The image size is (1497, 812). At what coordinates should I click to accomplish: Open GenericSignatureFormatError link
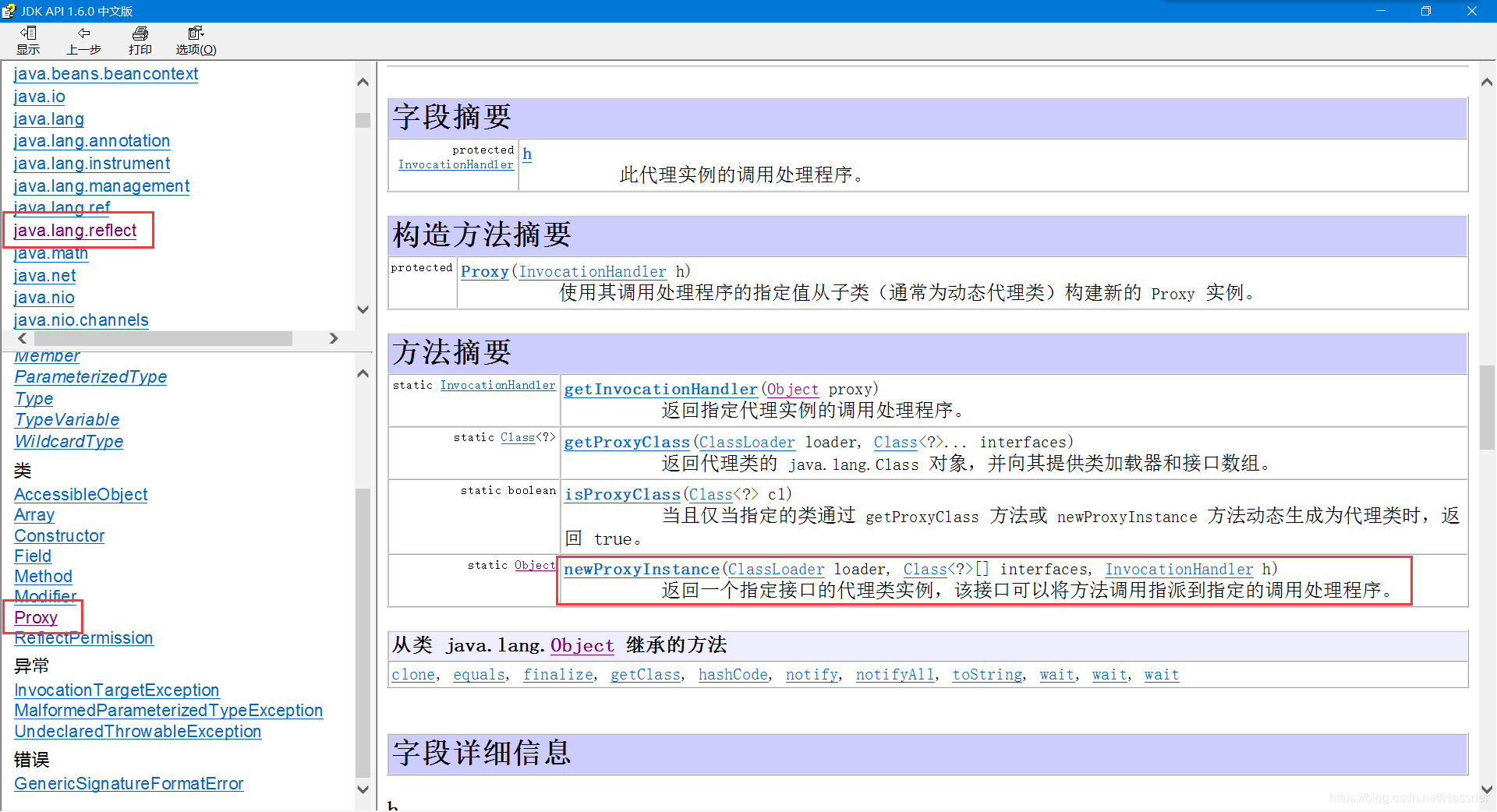click(x=129, y=784)
